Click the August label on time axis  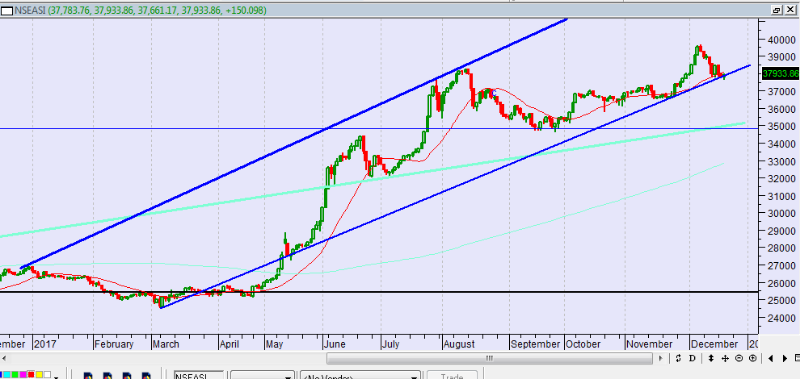[x=459, y=344]
